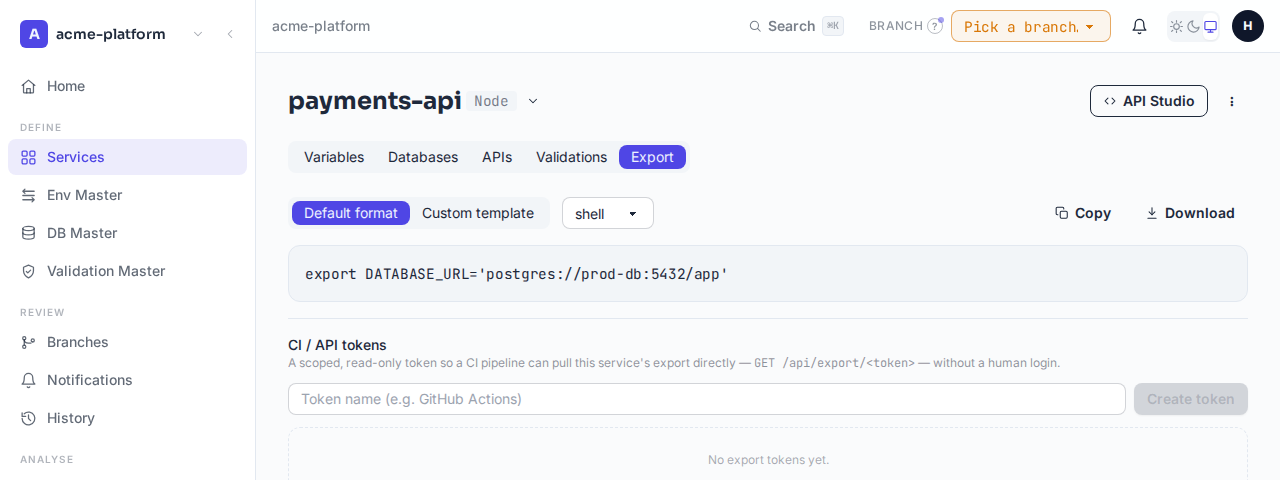The height and width of the screenshot is (480, 1280).
Task: Click the CI / API tokens heading
Action: click(337, 345)
